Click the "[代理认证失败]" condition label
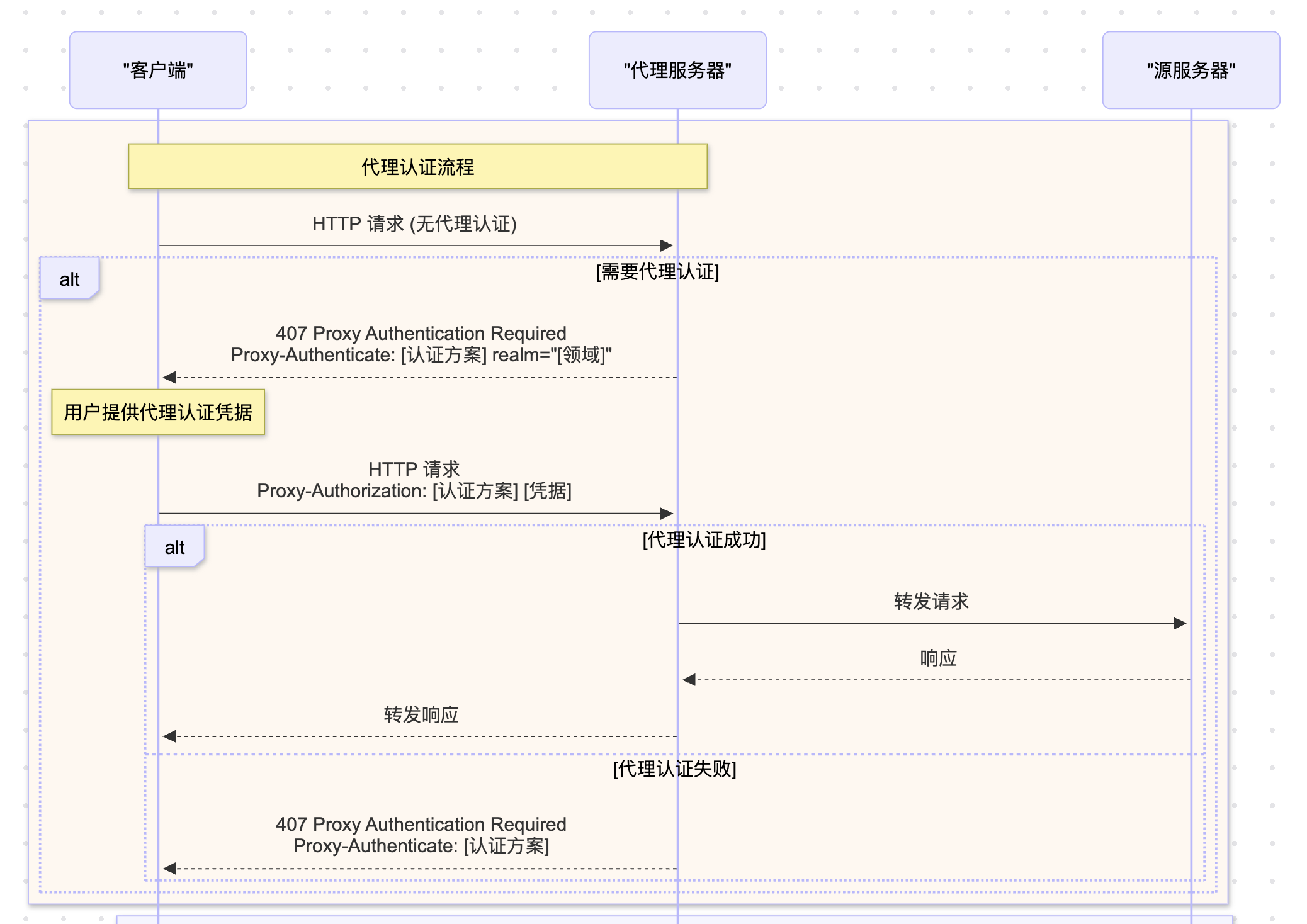The height and width of the screenshot is (924, 1307). point(674,769)
